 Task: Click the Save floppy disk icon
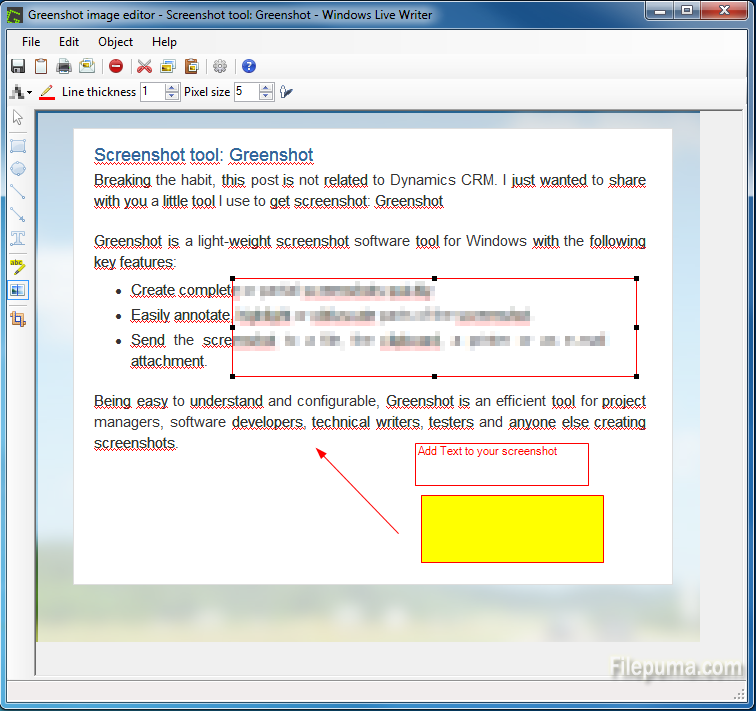18,66
